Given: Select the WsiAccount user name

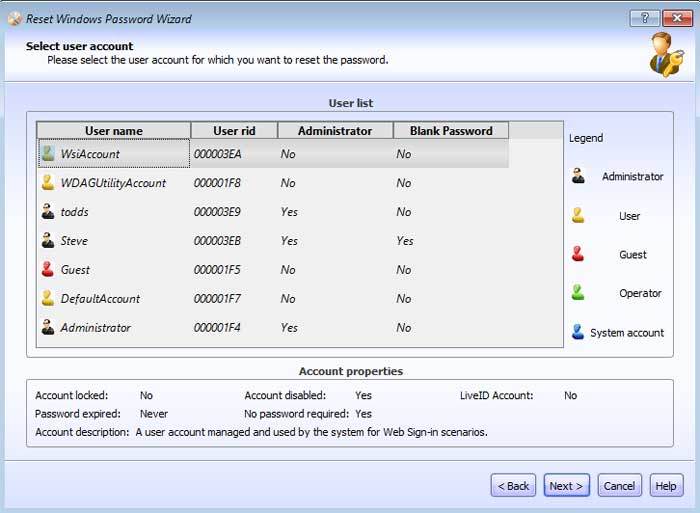Looking at the screenshot, I should coord(90,154).
